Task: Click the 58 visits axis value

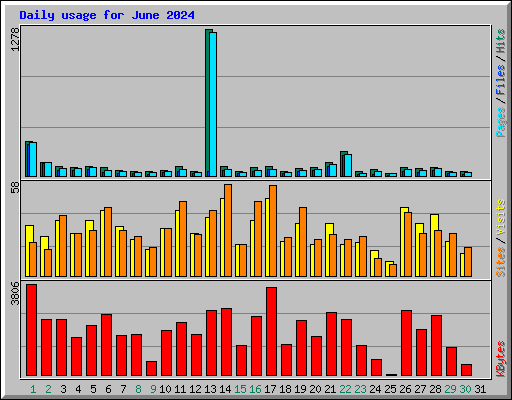Action: tap(15, 188)
